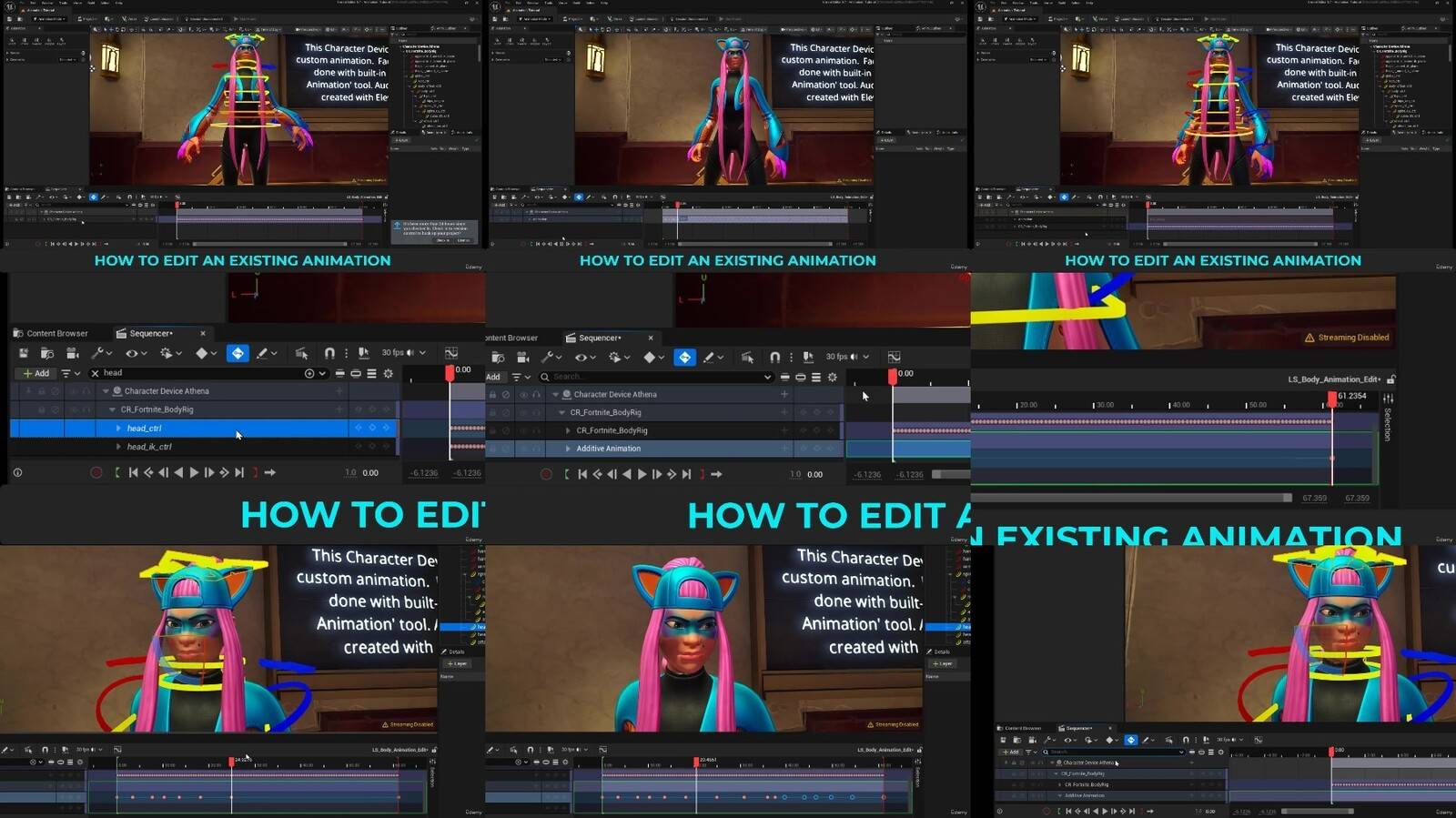Click the LS_Body_Animation_Edit sequence name
The width and height of the screenshot is (1456, 818).
(x=1334, y=379)
